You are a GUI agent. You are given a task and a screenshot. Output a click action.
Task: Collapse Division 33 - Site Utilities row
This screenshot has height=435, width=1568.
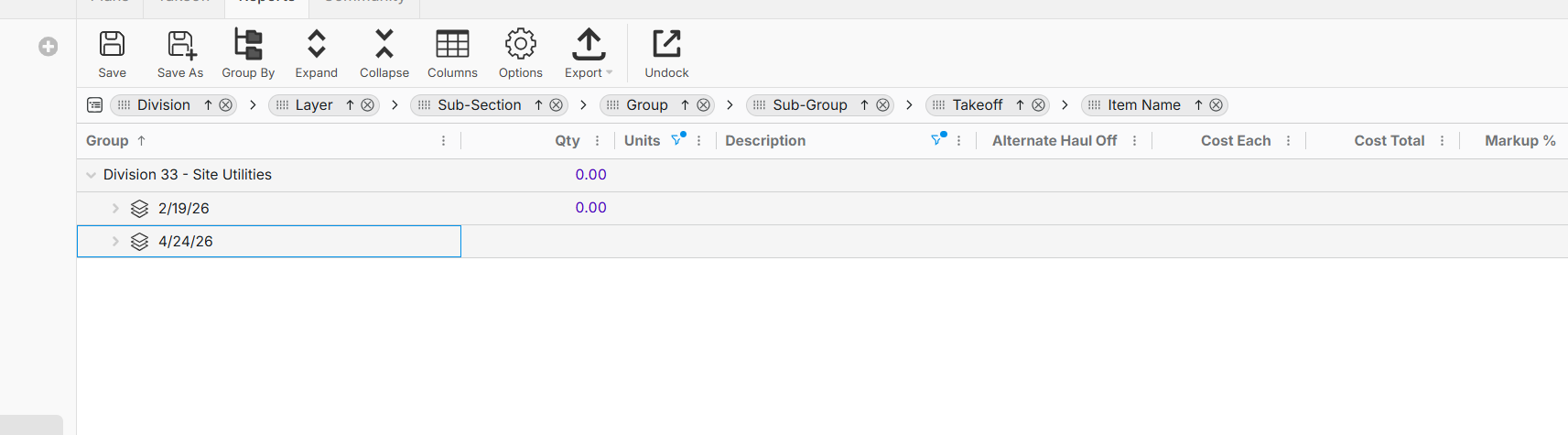92,175
